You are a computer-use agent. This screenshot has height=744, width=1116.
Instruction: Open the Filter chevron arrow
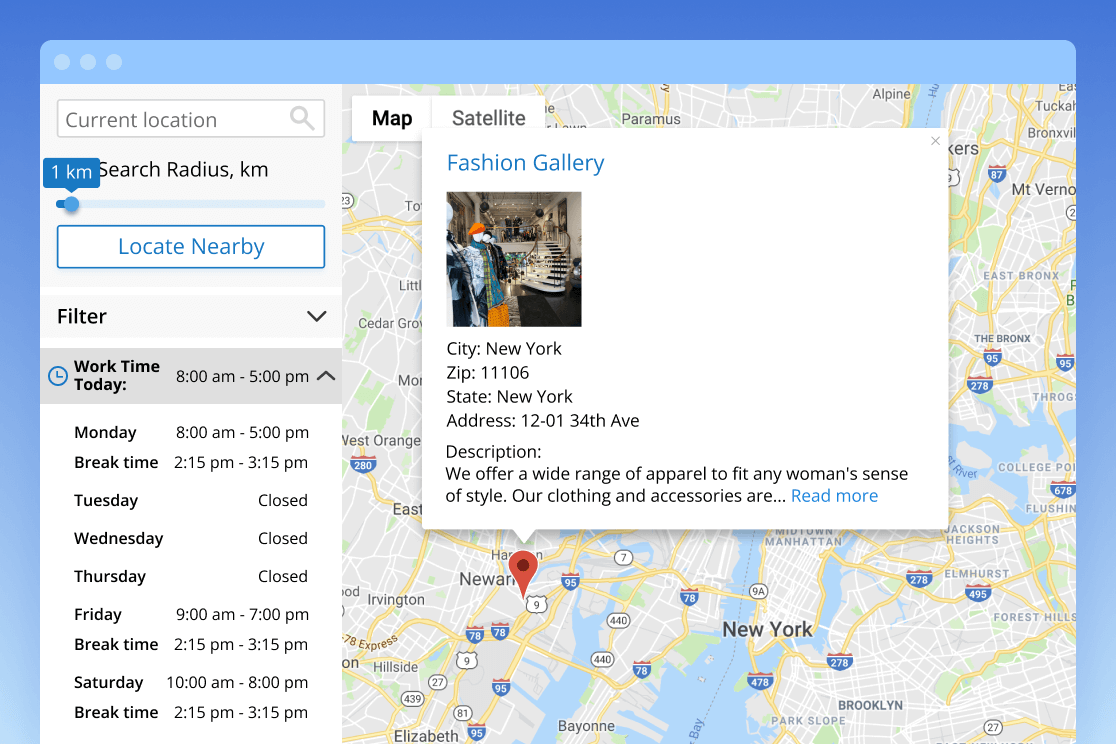coord(316,316)
